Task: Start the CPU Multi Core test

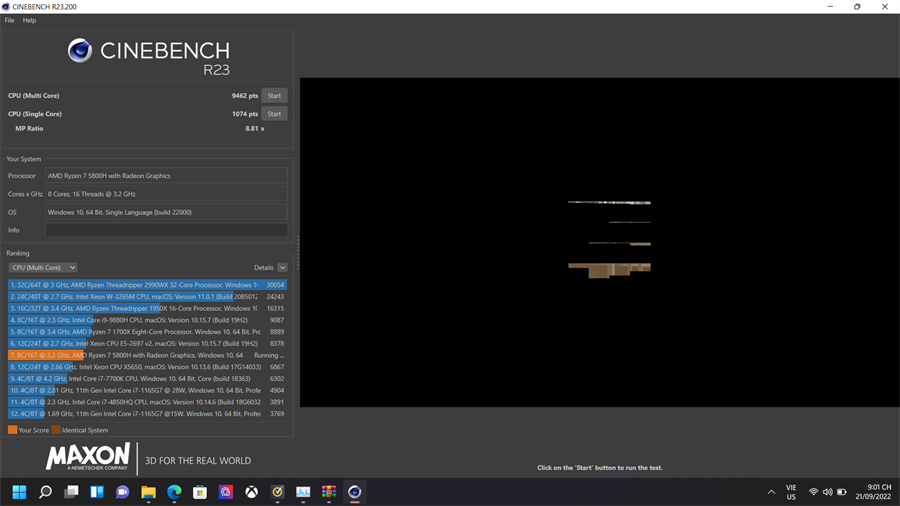Action: (274, 96)
